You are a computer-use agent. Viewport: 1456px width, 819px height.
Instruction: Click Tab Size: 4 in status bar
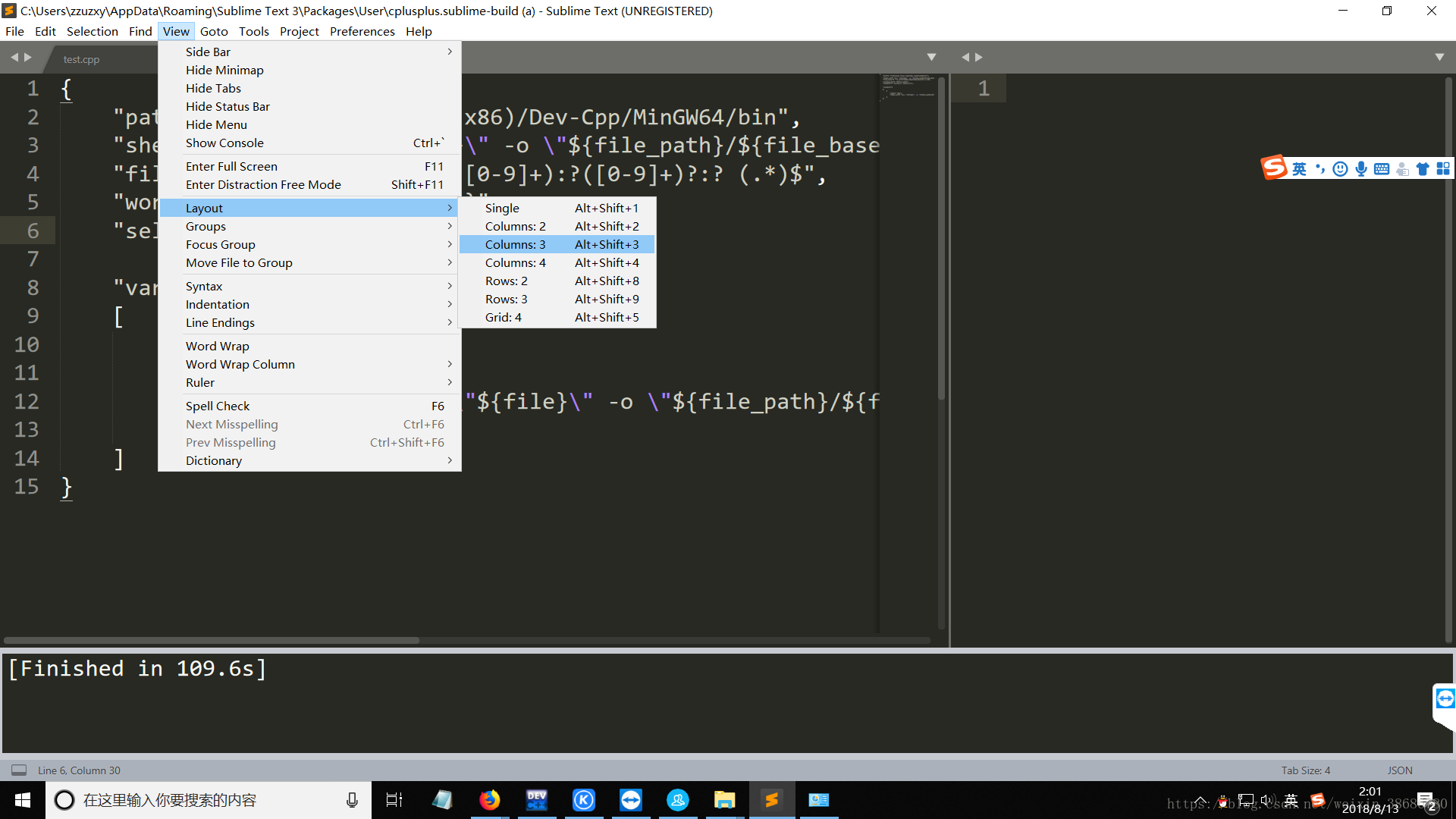click(1306, 770)
